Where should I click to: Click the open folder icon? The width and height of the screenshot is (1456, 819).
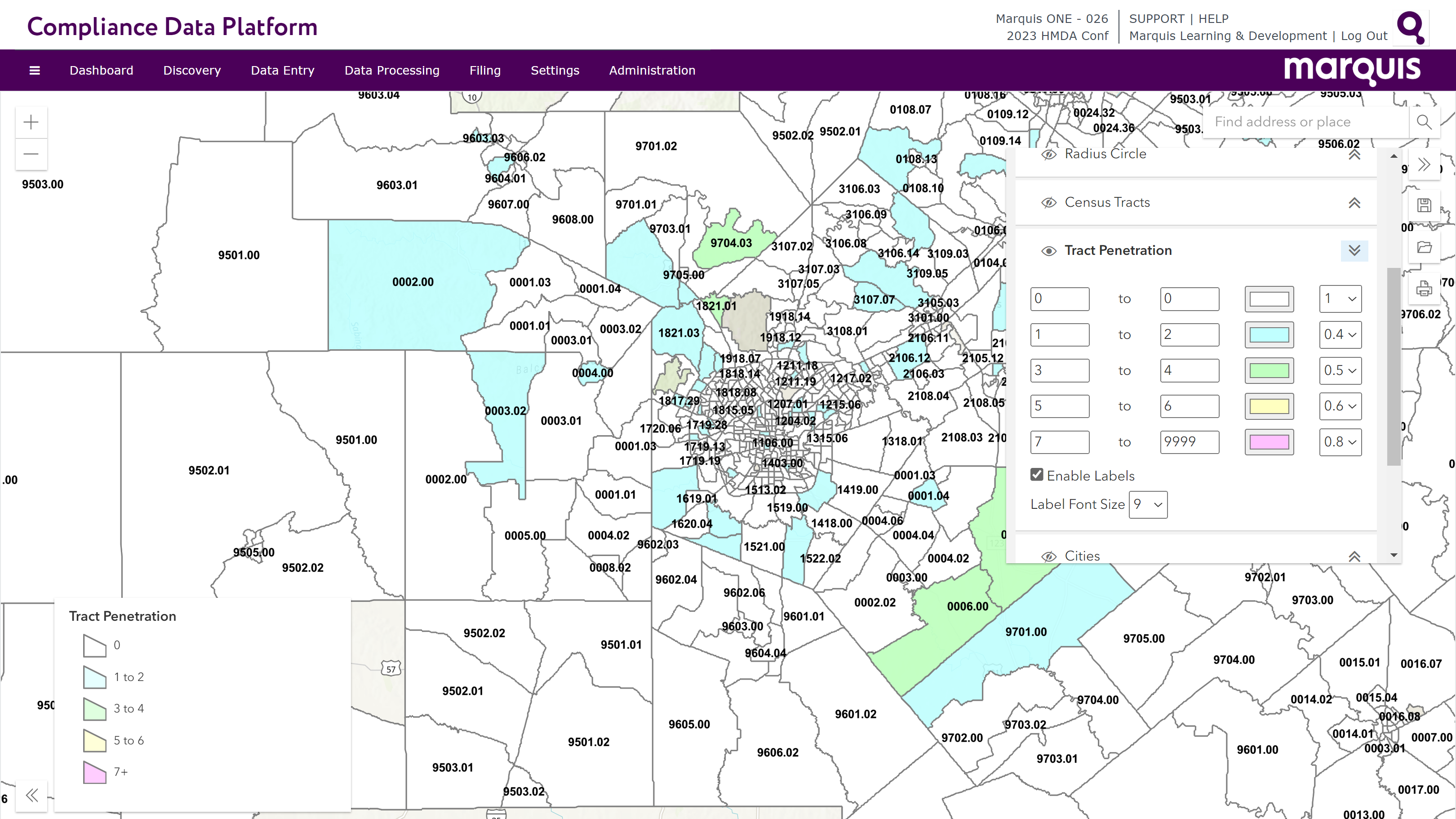click(x=1424, y=248)
